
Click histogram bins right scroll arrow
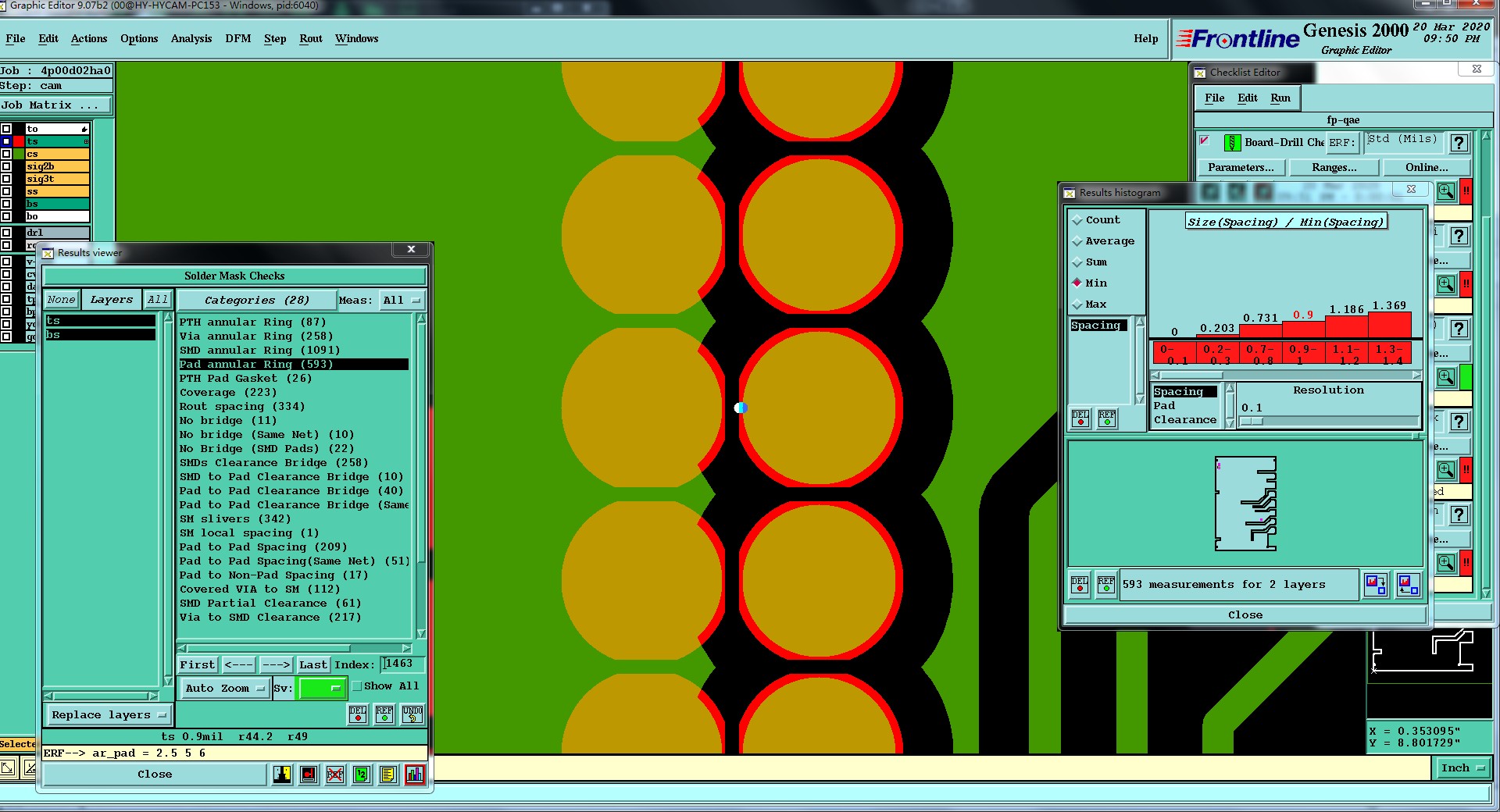click(x=1416, y=375)
